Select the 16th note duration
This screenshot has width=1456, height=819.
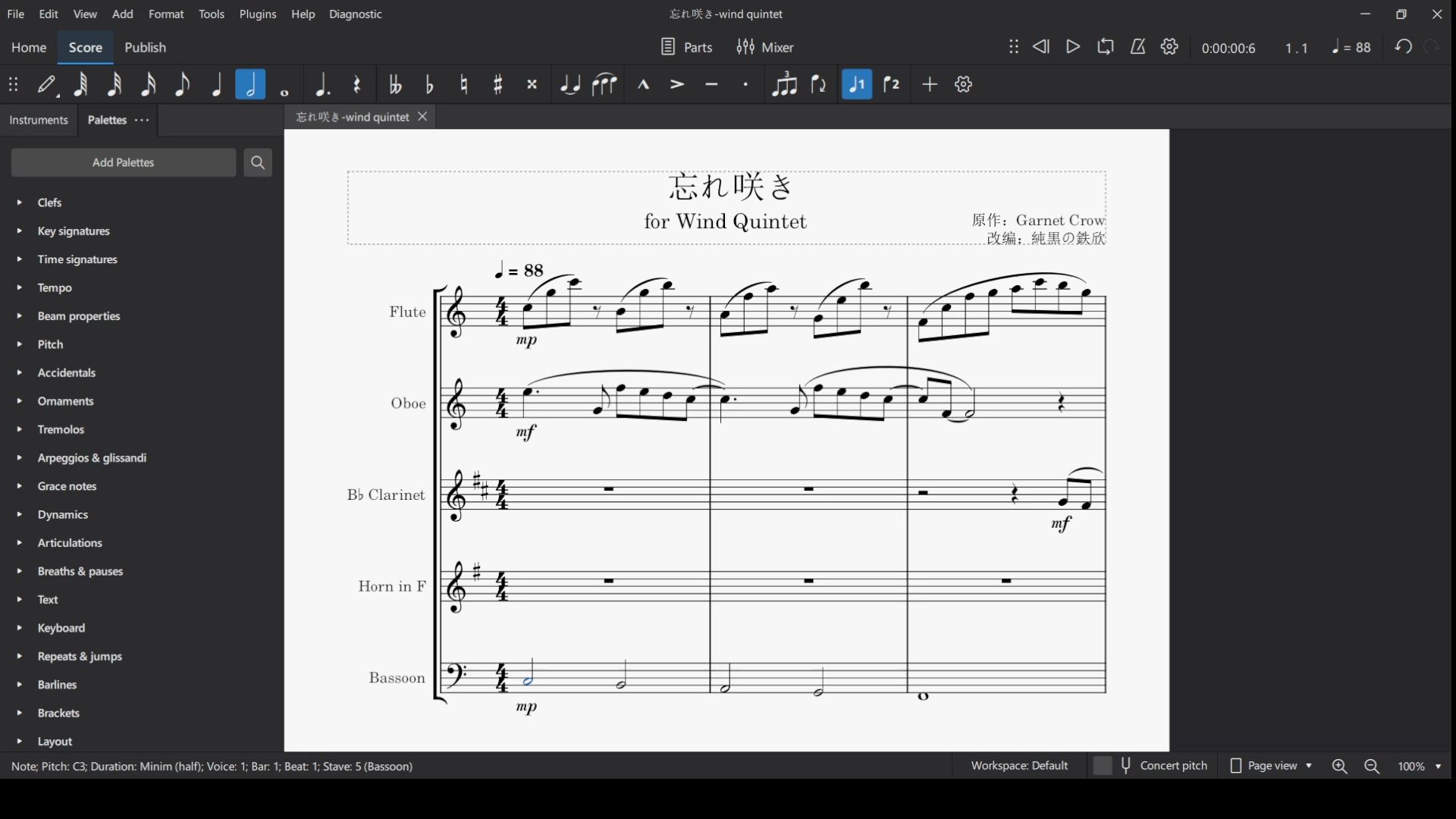(149, 84)
